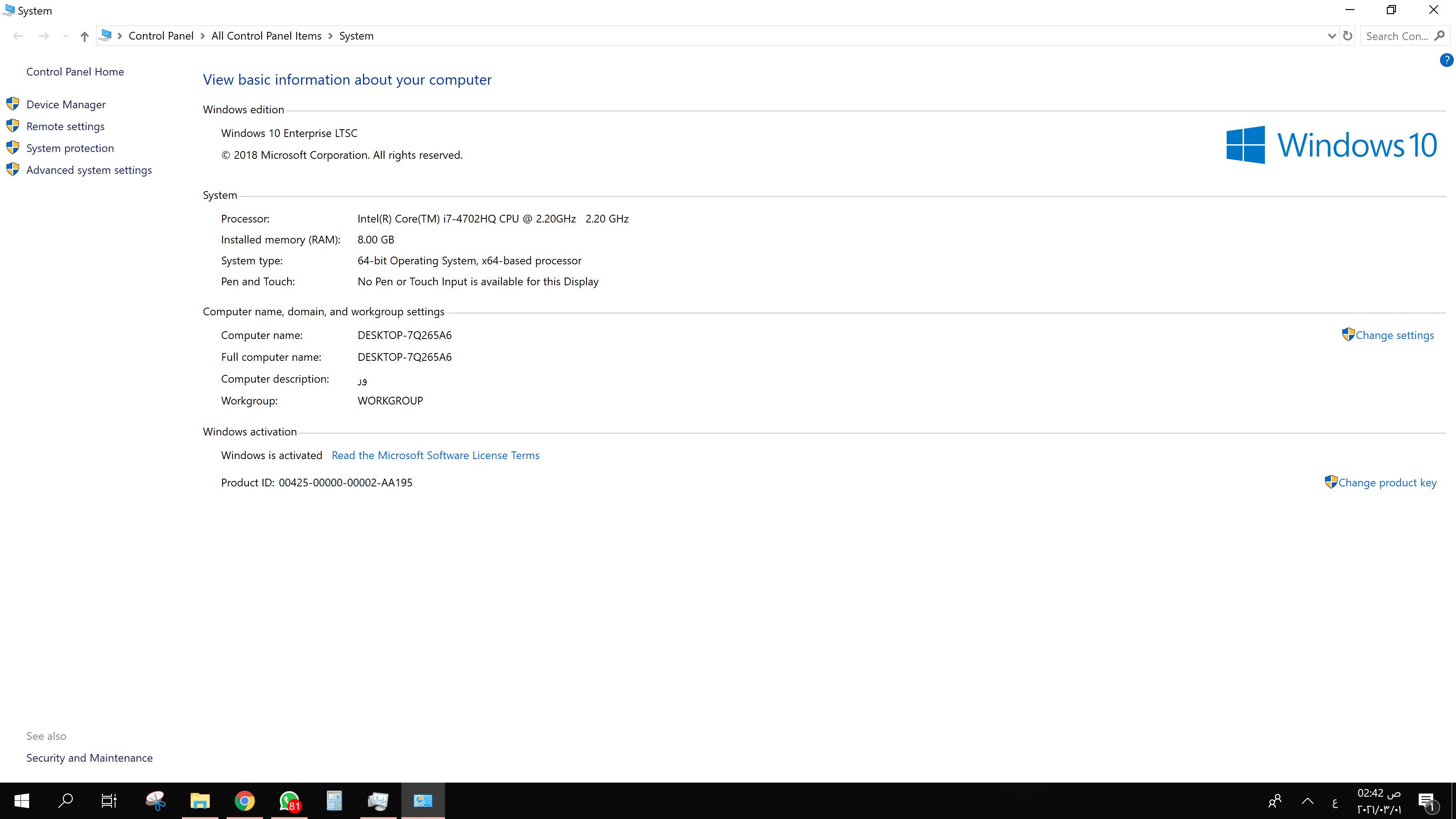1456x819 pixels.
Task: Open the People icon in system tray
Action: [1274, 801]
